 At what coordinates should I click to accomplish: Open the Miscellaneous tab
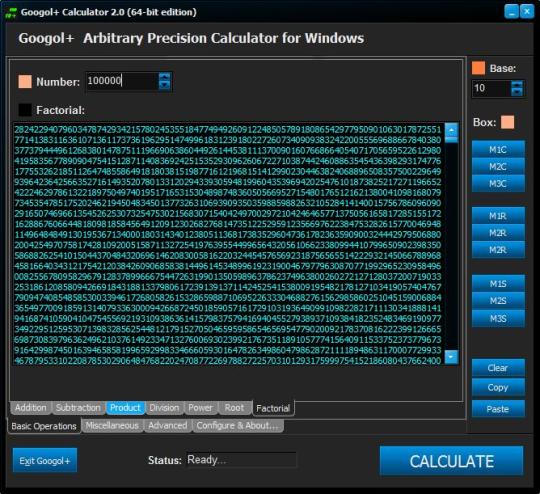[112, 425]
